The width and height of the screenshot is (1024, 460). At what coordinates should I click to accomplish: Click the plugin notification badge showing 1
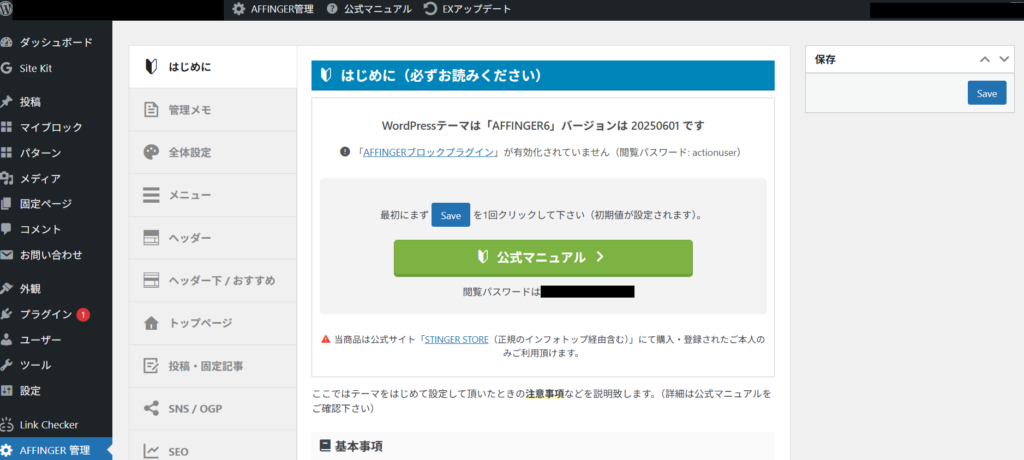point(83,314)
